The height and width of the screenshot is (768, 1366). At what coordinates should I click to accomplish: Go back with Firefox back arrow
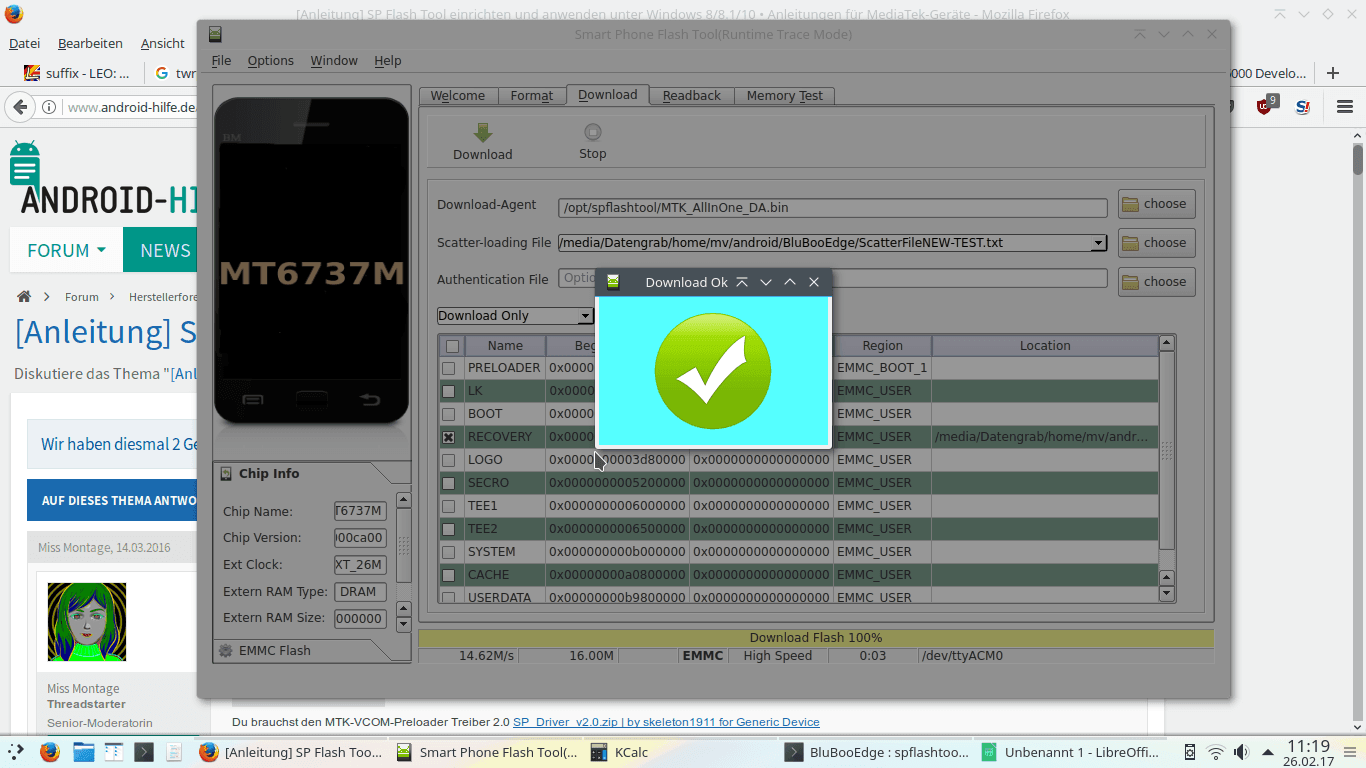coord(19,107)
